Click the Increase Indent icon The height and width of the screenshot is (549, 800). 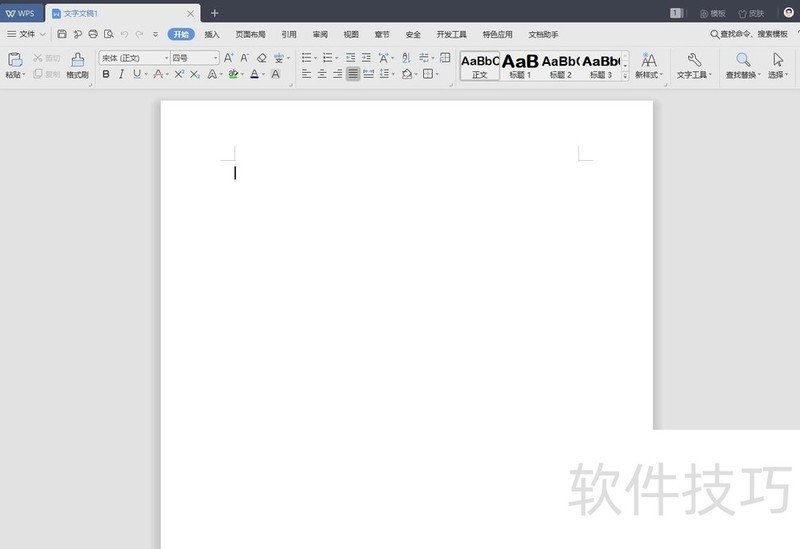click(x=366, y=58)
